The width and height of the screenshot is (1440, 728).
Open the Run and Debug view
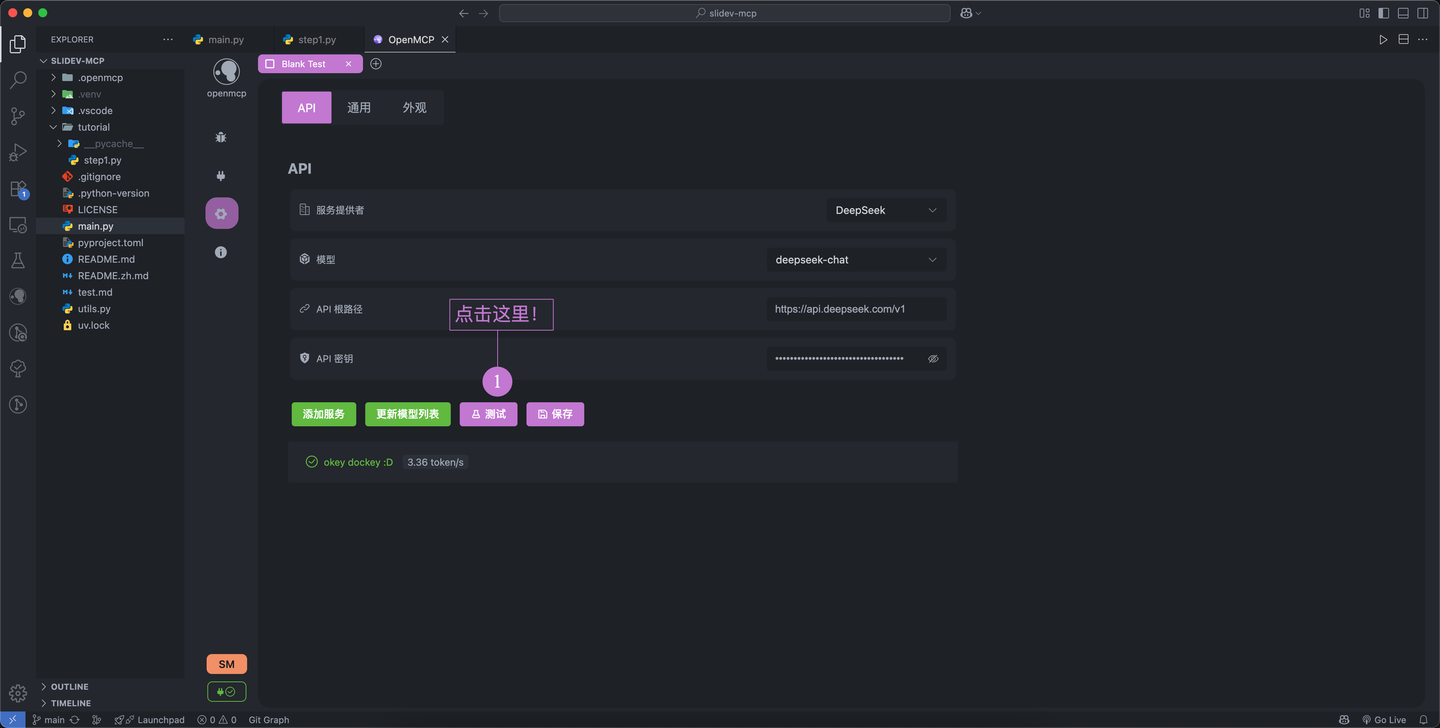coord(17,152)
